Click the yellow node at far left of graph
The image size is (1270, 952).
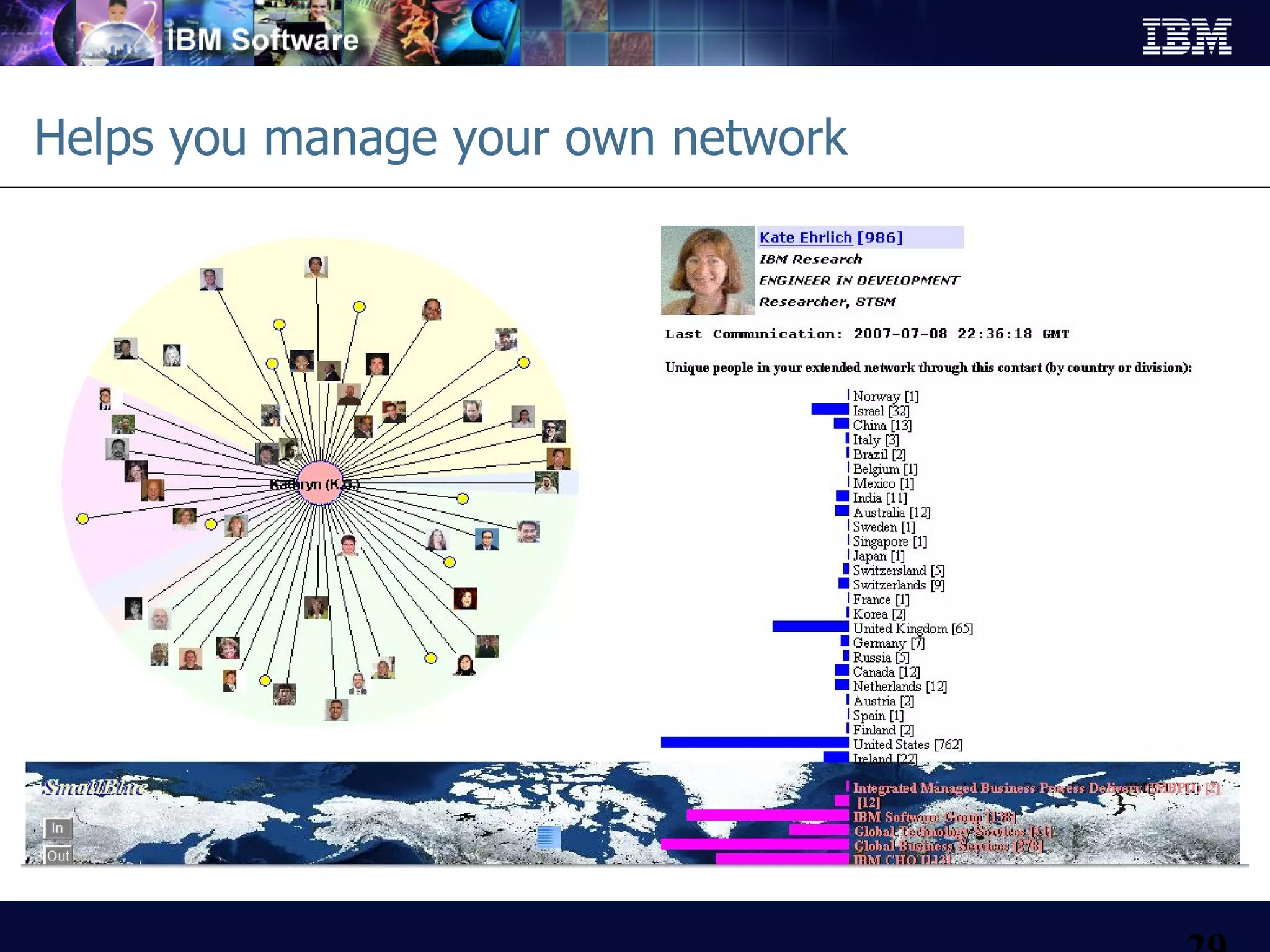coord(82,519)
